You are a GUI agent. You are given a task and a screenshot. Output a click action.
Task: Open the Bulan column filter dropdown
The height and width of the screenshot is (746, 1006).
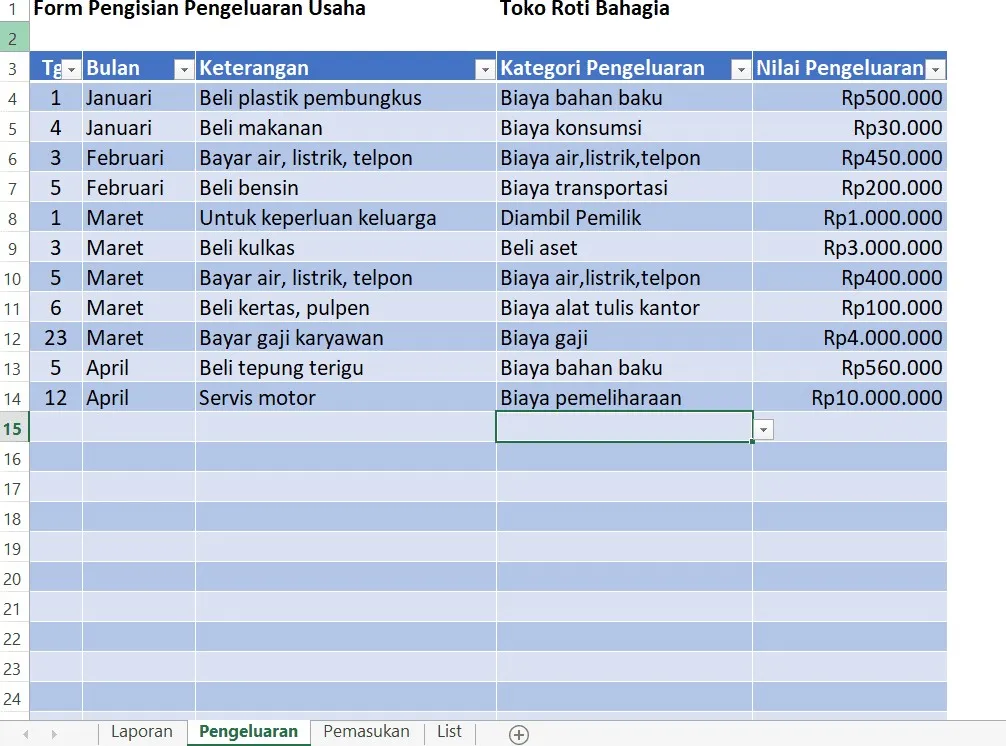(182, 68)
